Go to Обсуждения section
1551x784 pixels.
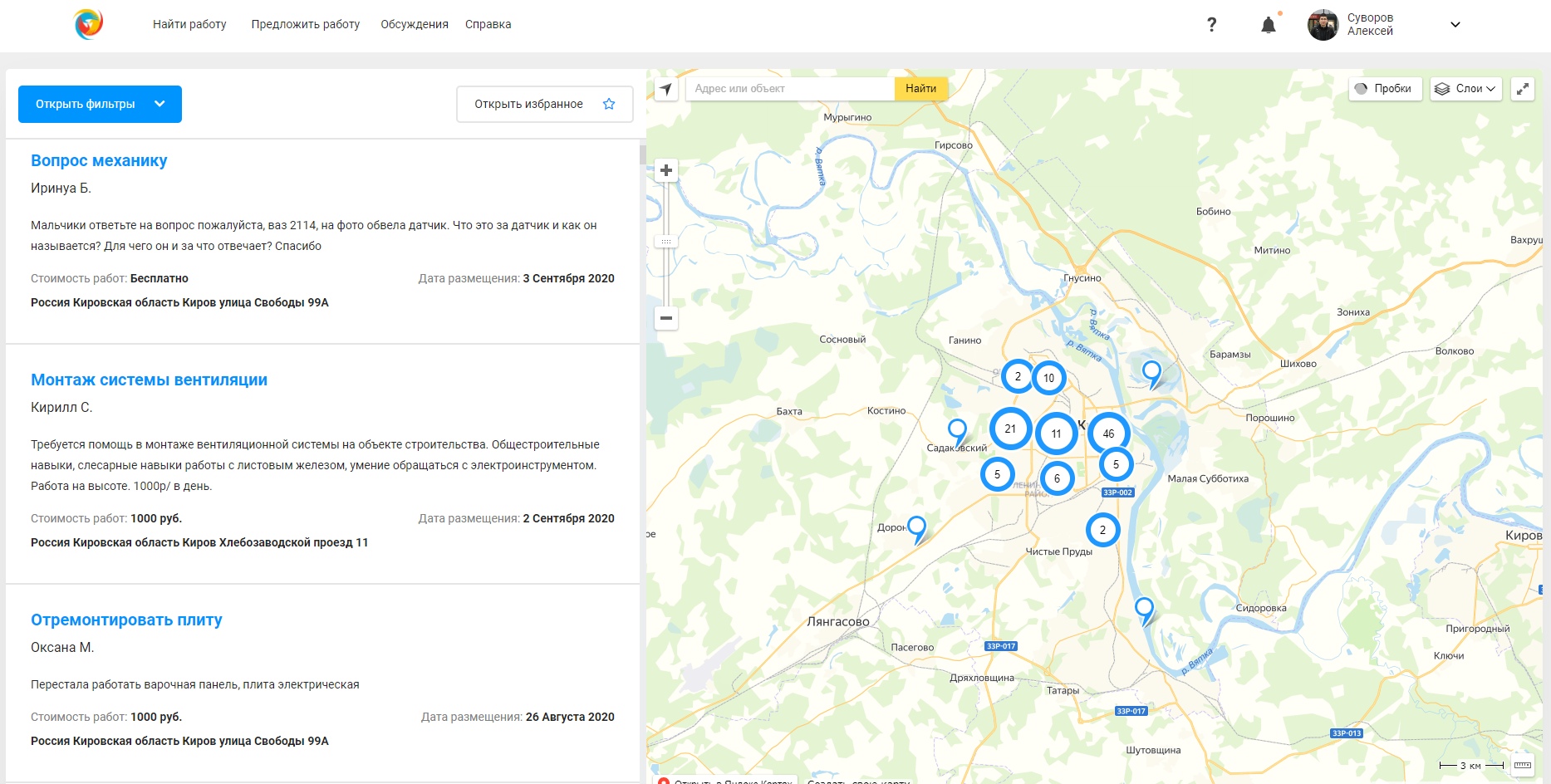[414, 24]
